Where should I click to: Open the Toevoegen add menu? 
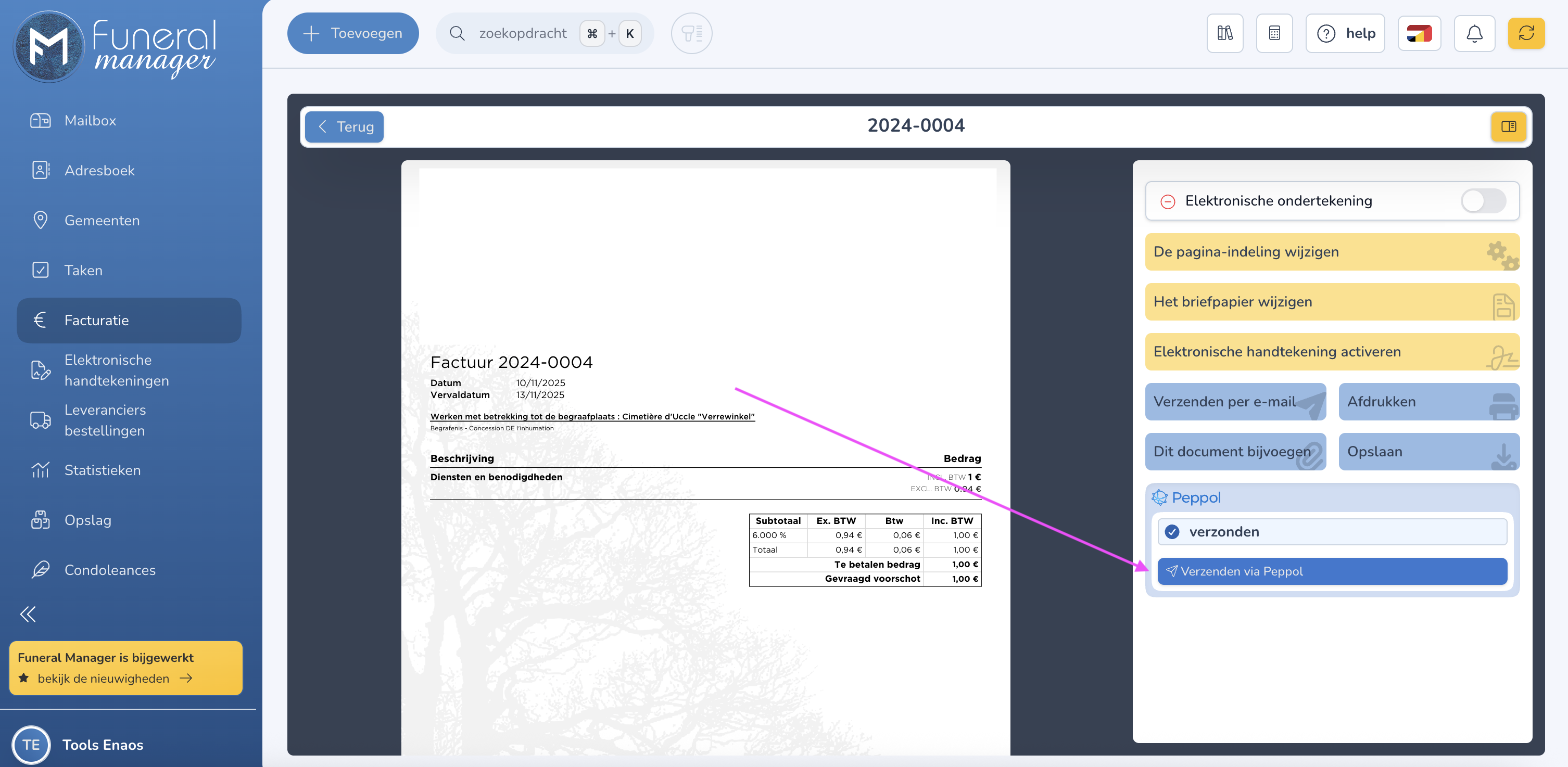(x=352, y=33)
